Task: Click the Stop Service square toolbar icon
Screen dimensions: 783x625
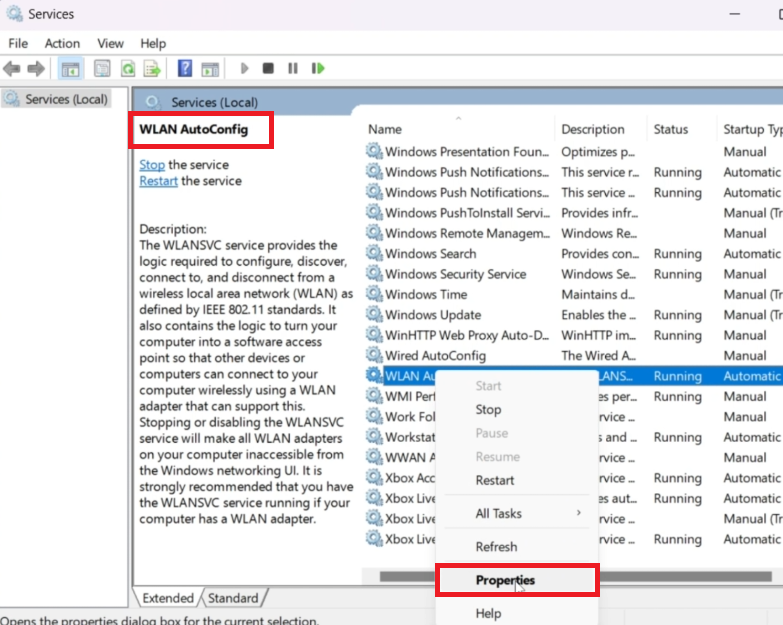Action: [x=268, y=69]
